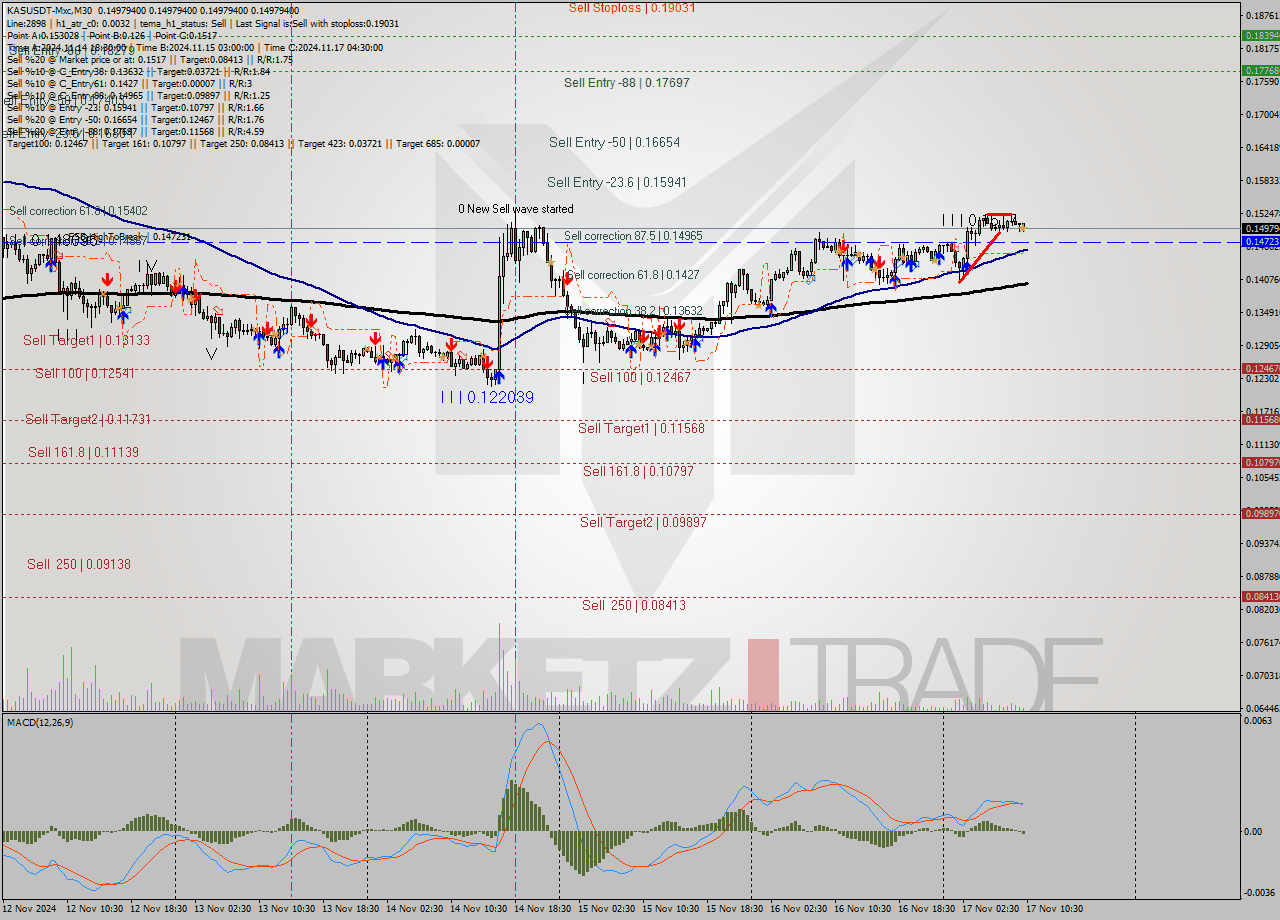
Task: Select 'Sell 250 | 0.08413' label
Action: coord(634,605)
